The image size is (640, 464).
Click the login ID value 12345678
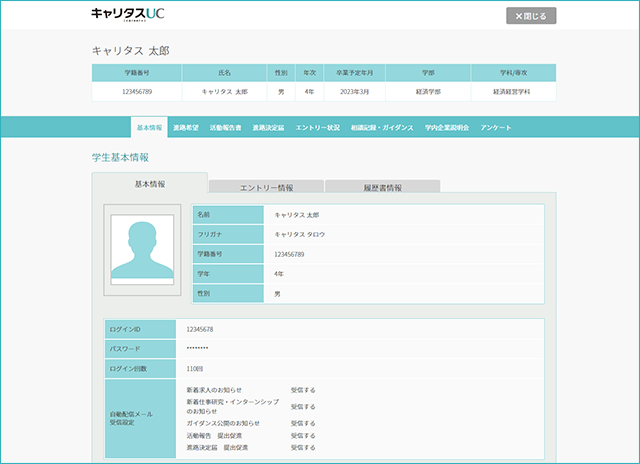[200, 329]
